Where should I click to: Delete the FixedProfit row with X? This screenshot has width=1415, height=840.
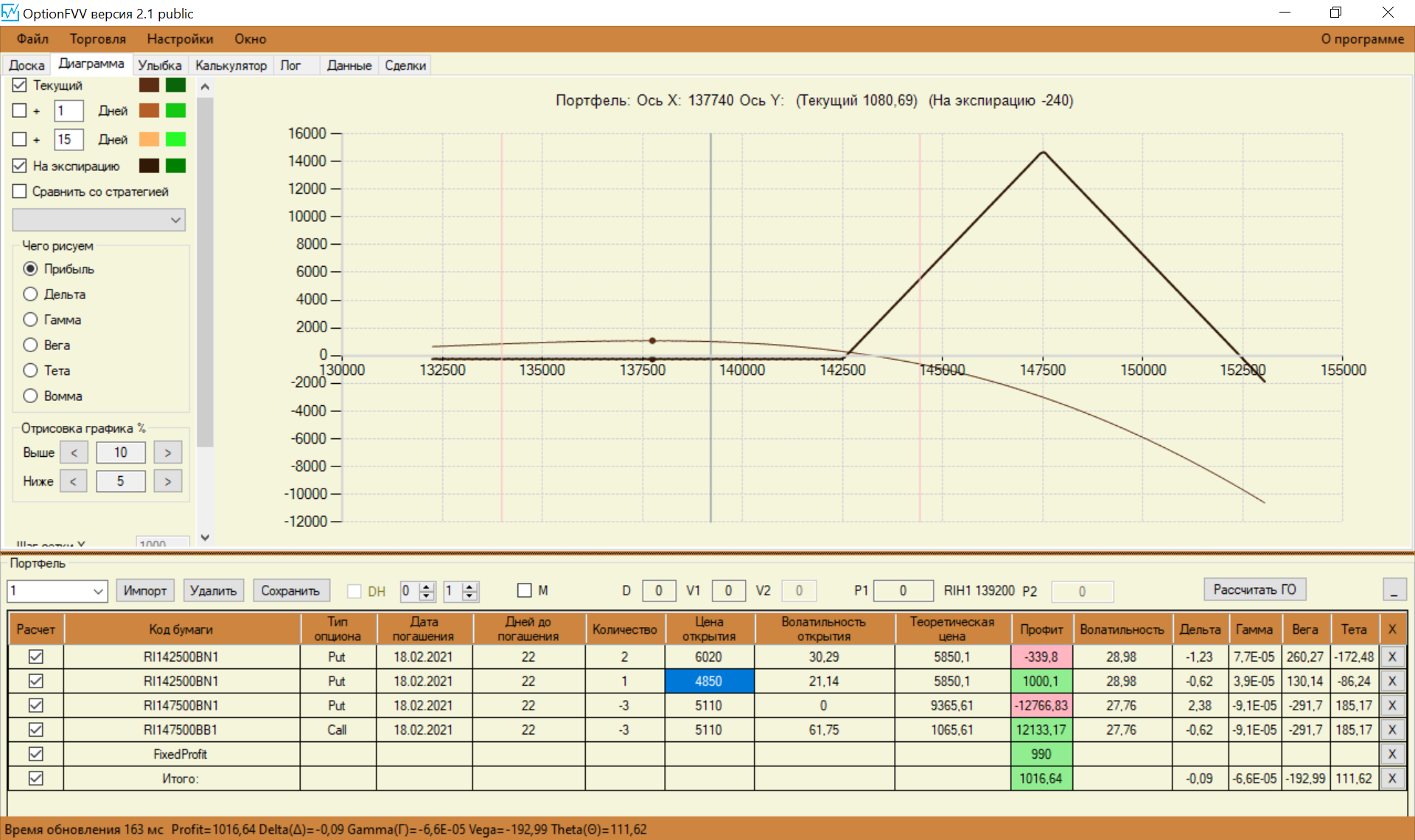[1391, 754]
